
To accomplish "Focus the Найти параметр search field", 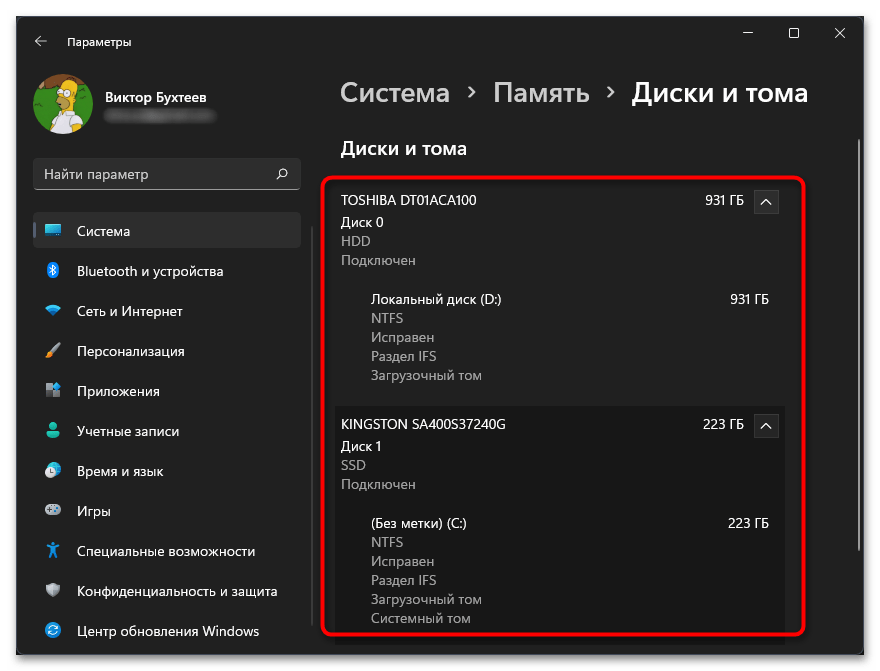I will [155, 174].
